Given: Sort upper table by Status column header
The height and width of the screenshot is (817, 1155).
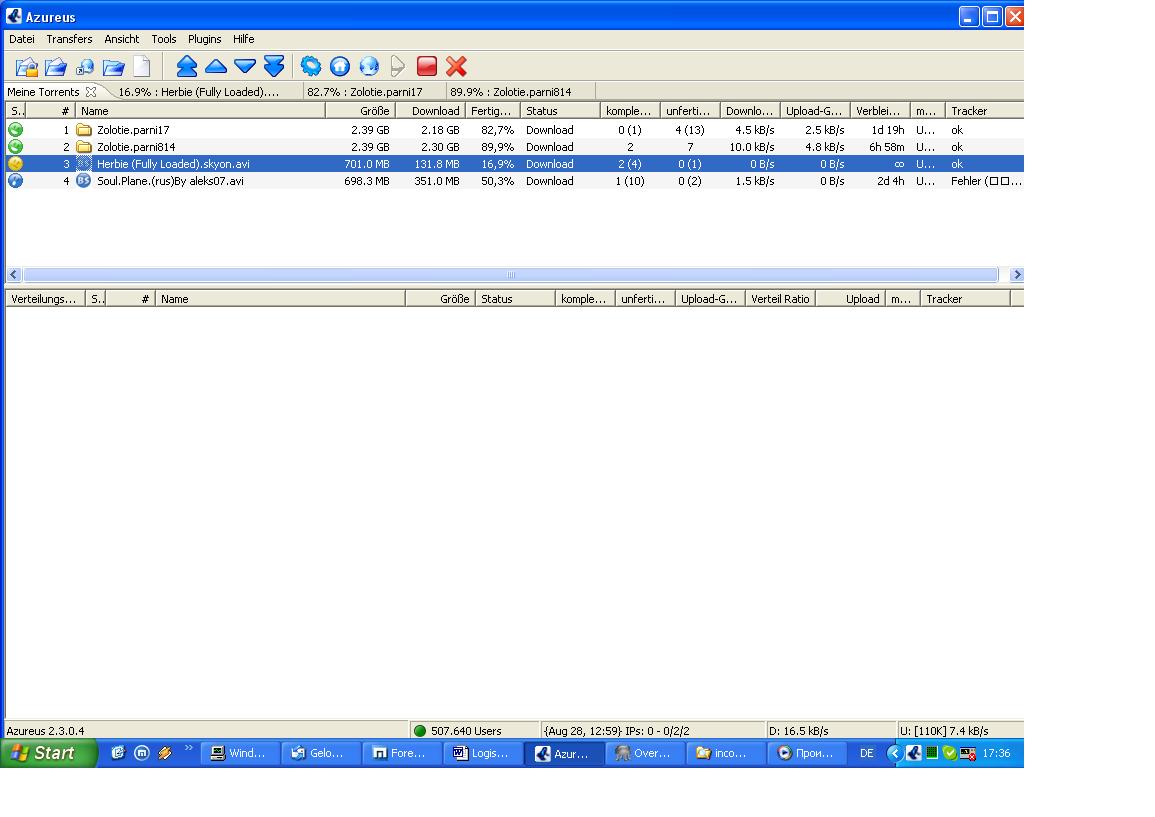Looking at the screenshot, I should 560,111.
